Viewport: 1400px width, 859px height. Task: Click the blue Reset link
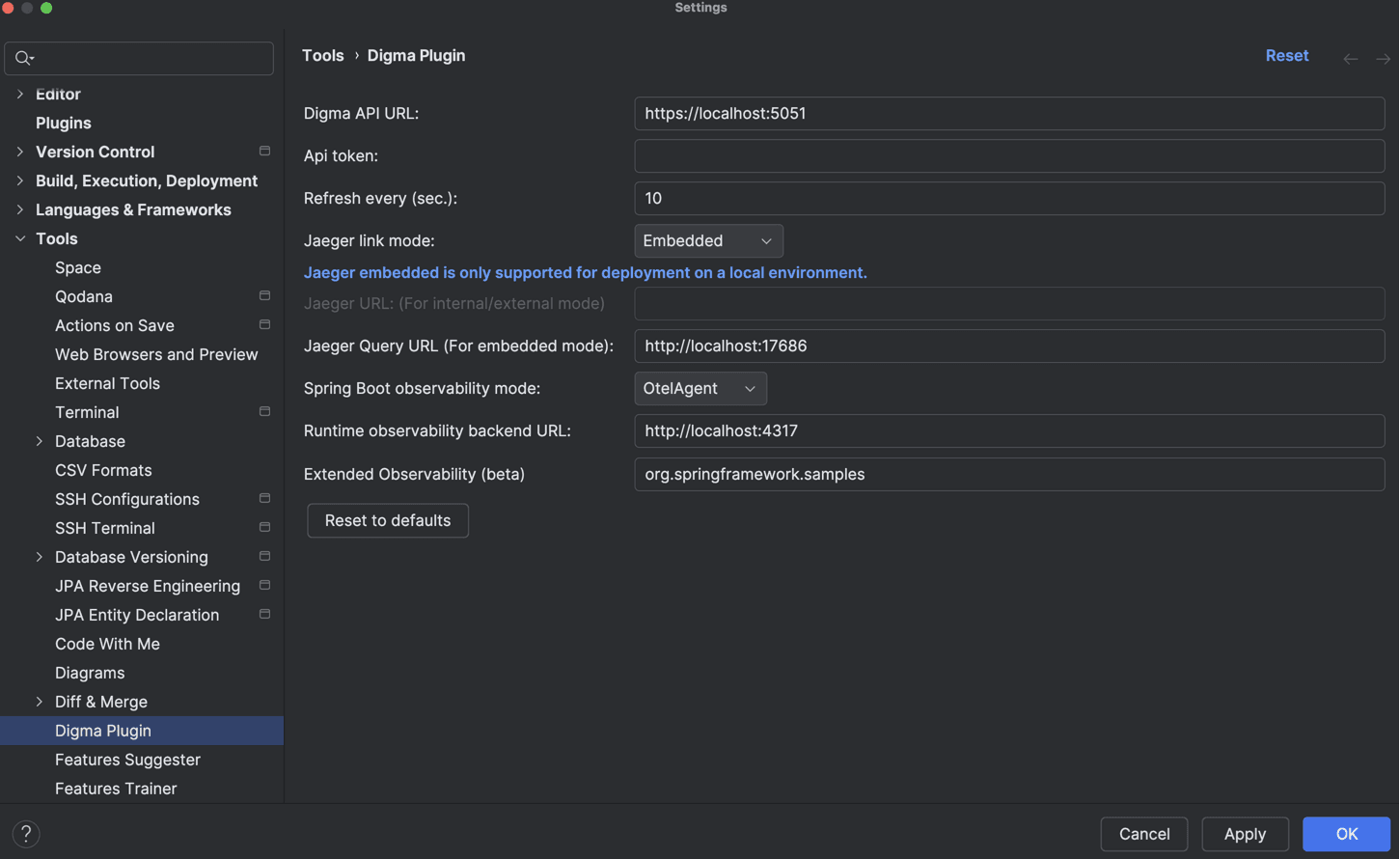(1286, 55)
